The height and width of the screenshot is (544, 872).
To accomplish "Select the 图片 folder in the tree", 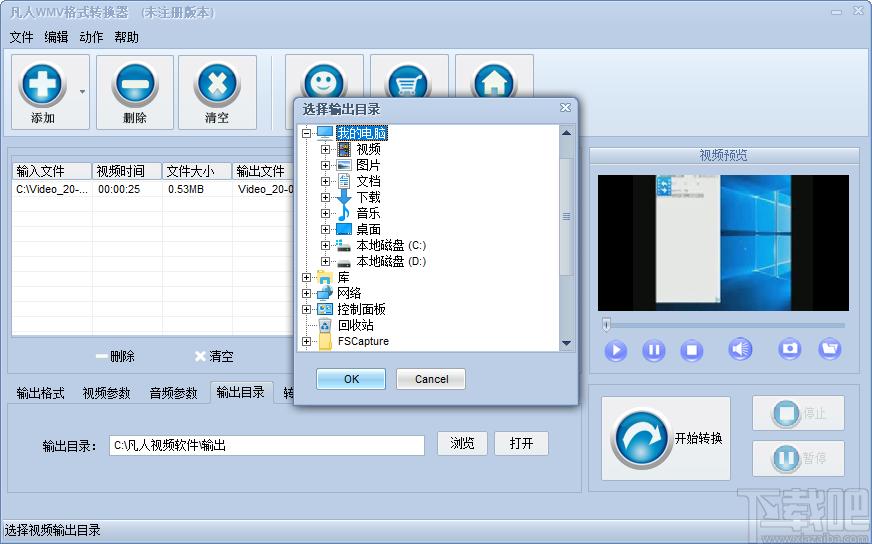I will point(368,165).
